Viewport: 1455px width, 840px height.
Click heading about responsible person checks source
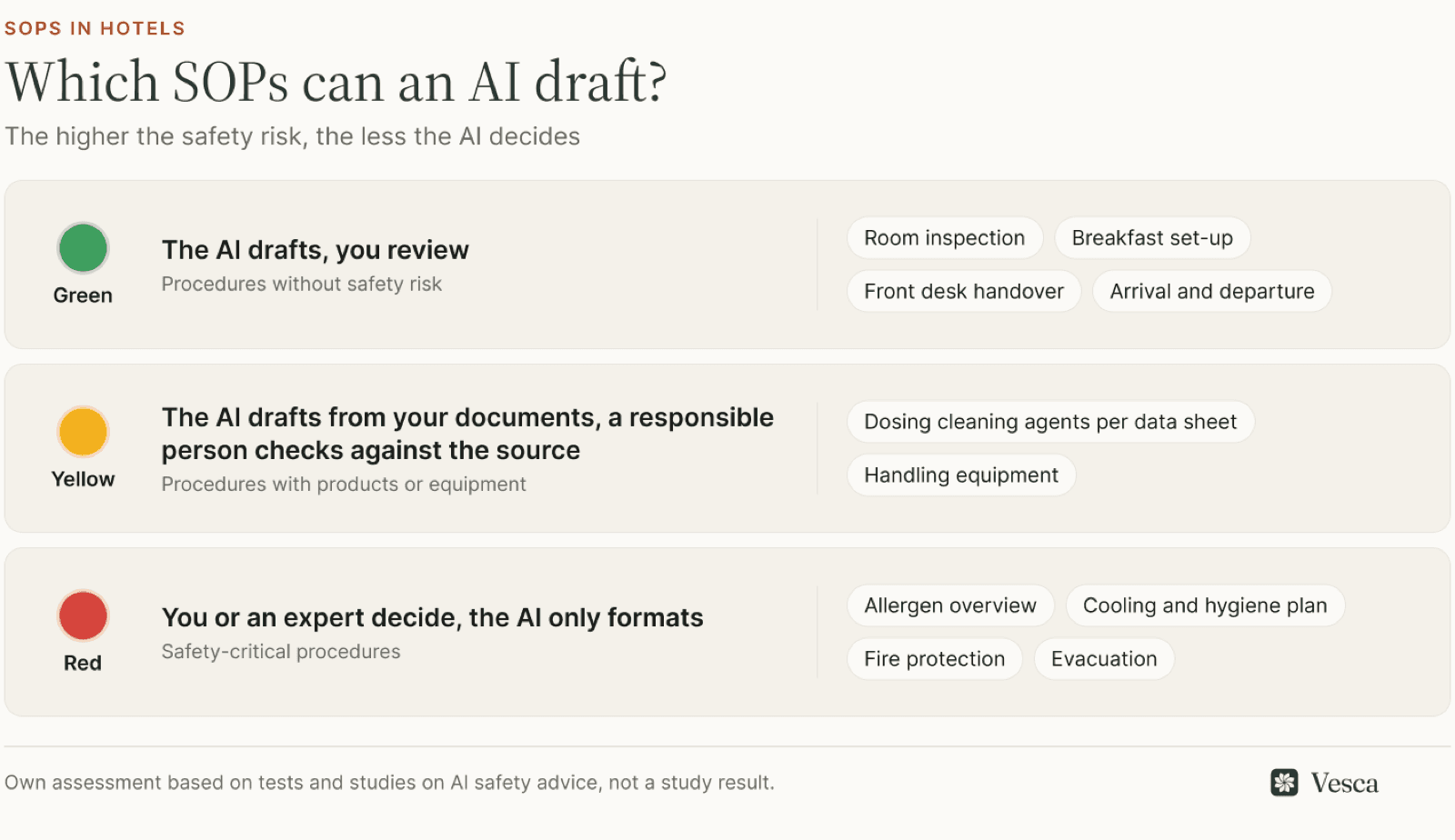(467, 434)
